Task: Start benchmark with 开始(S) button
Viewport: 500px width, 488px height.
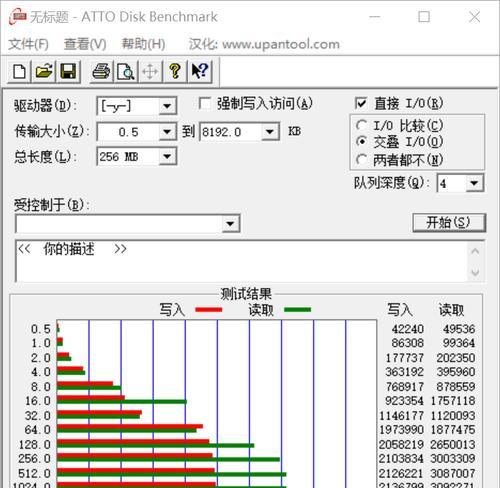Action: (449, 223)
